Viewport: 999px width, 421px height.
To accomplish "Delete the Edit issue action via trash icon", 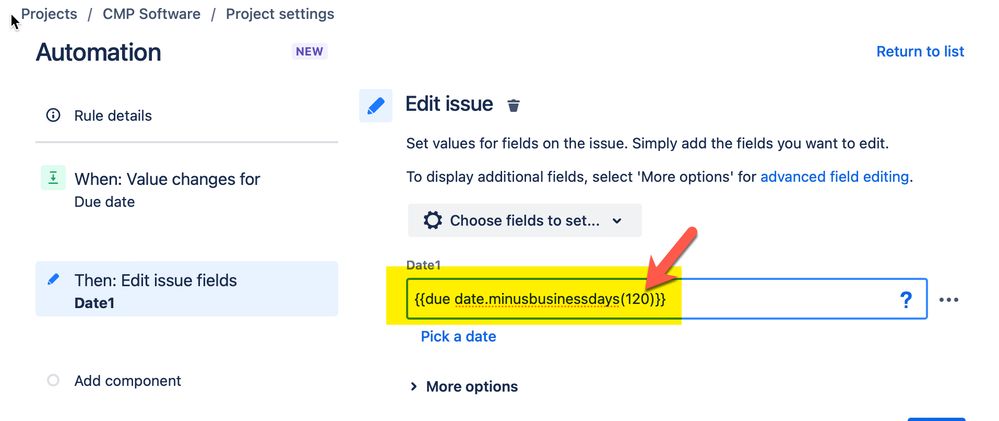I will point(514,105).
